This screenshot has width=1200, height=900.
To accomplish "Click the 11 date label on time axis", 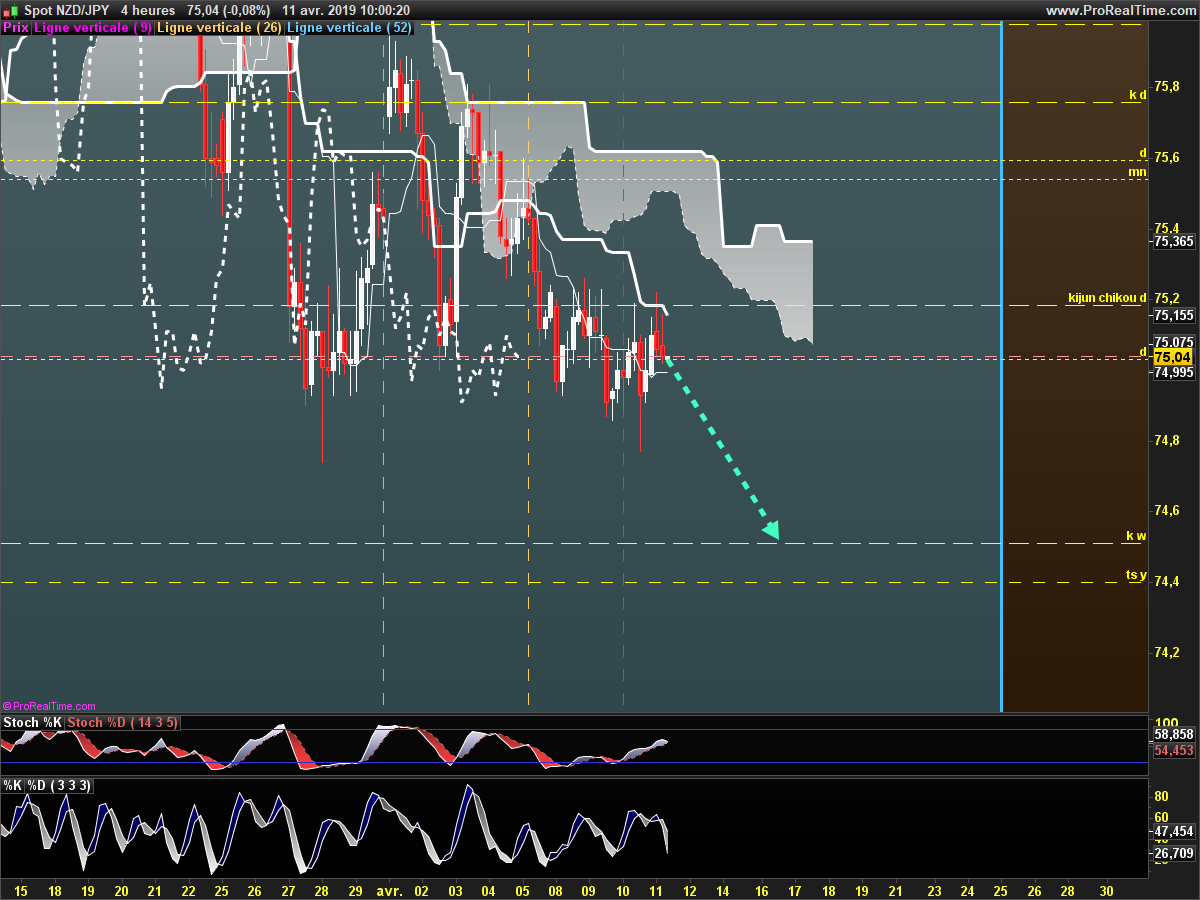I will click(655, 890).
